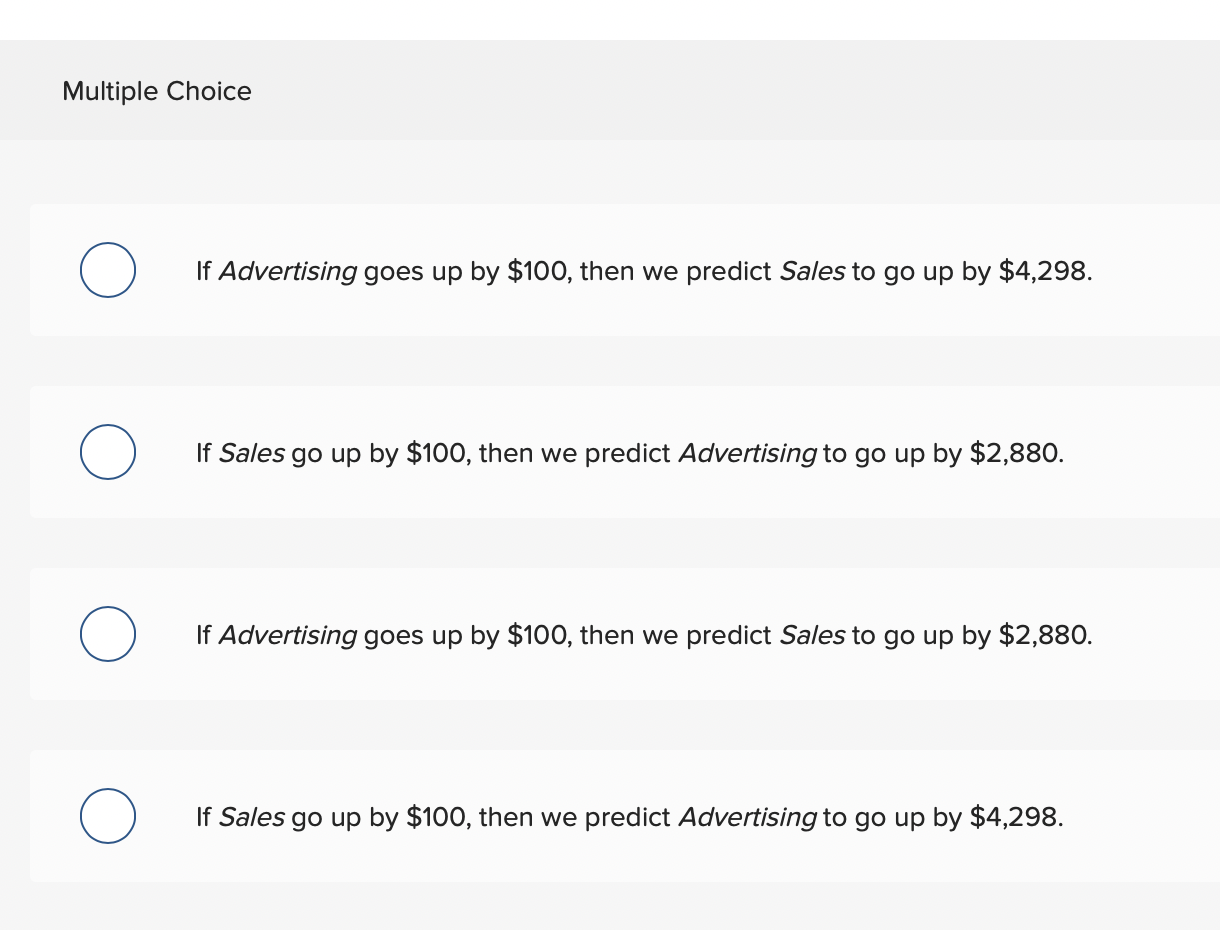Select radio button for Advertising up by $2,880 with Sales
Image resolution: width=1220 pixels, height=930 pixels.
point(108,452)
